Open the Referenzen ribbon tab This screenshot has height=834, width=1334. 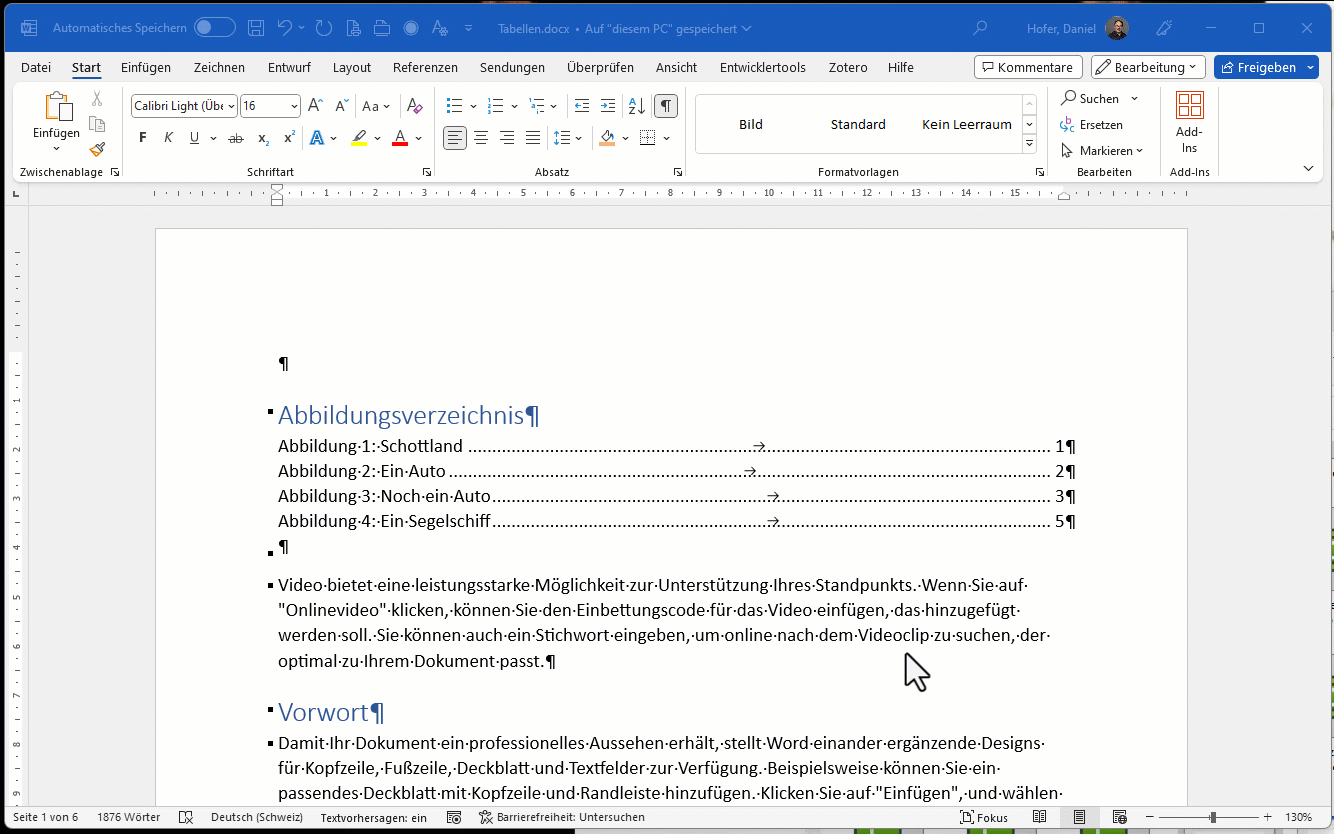(x=425, y=67)
